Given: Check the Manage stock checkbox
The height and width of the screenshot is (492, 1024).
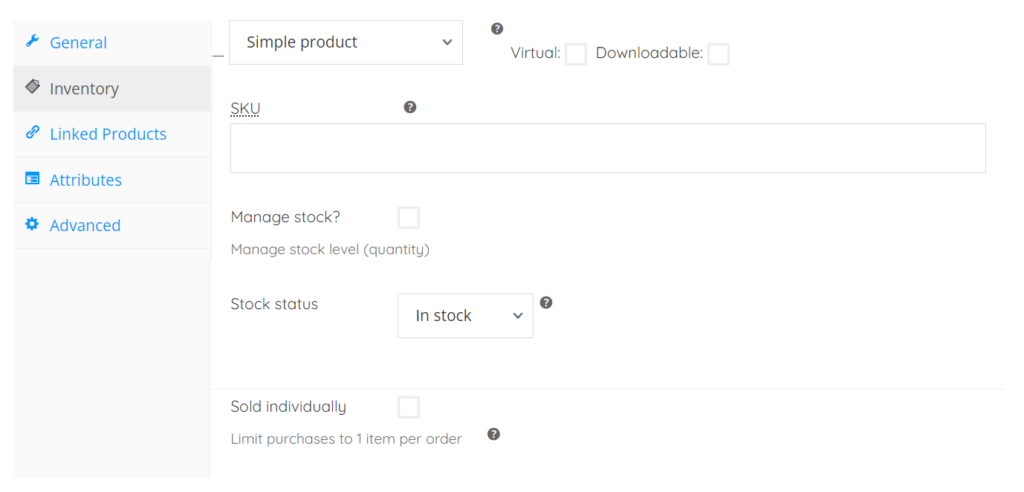Looking at the screenshot, I should (x=408, y=218).
